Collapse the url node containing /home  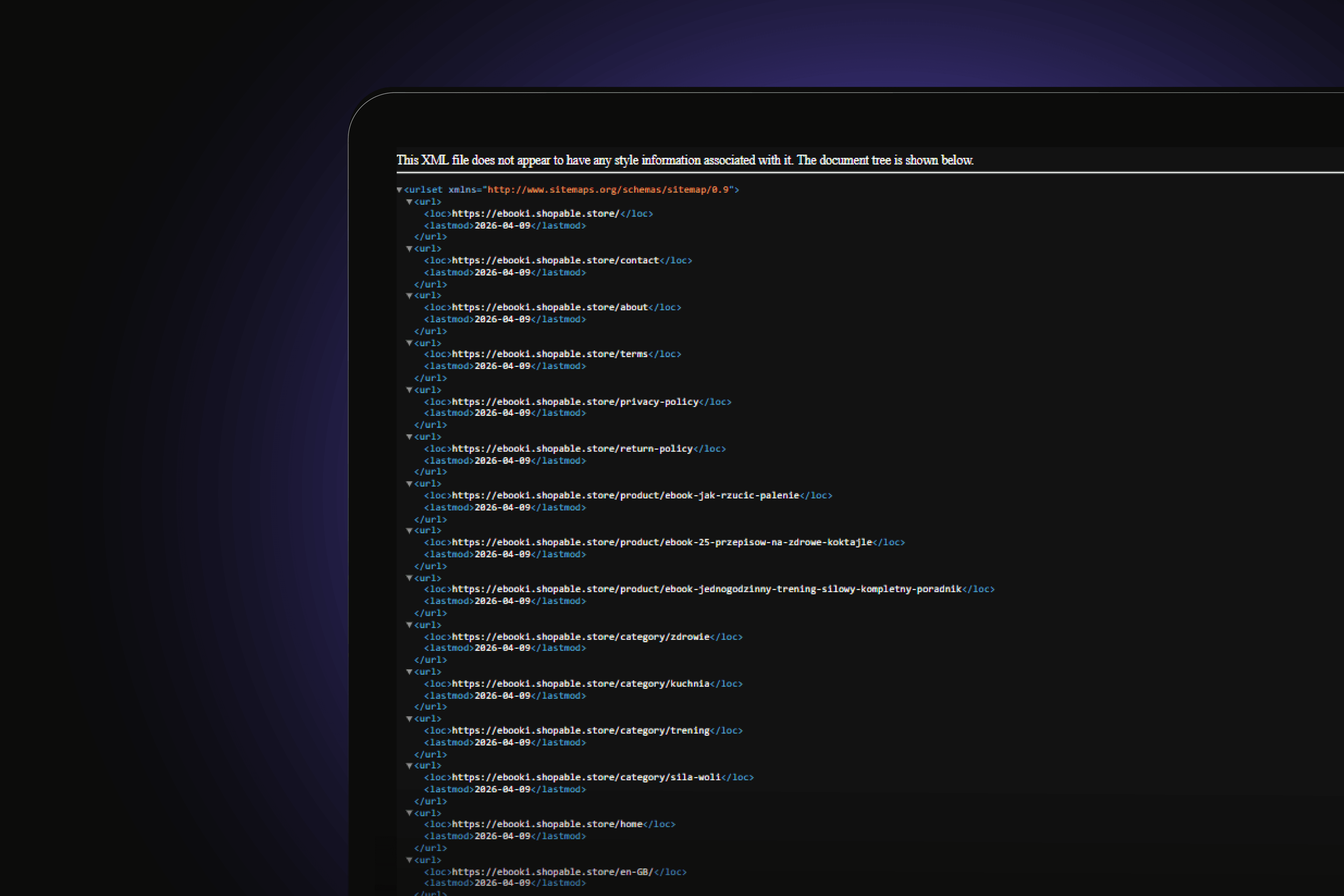[409, 813]
